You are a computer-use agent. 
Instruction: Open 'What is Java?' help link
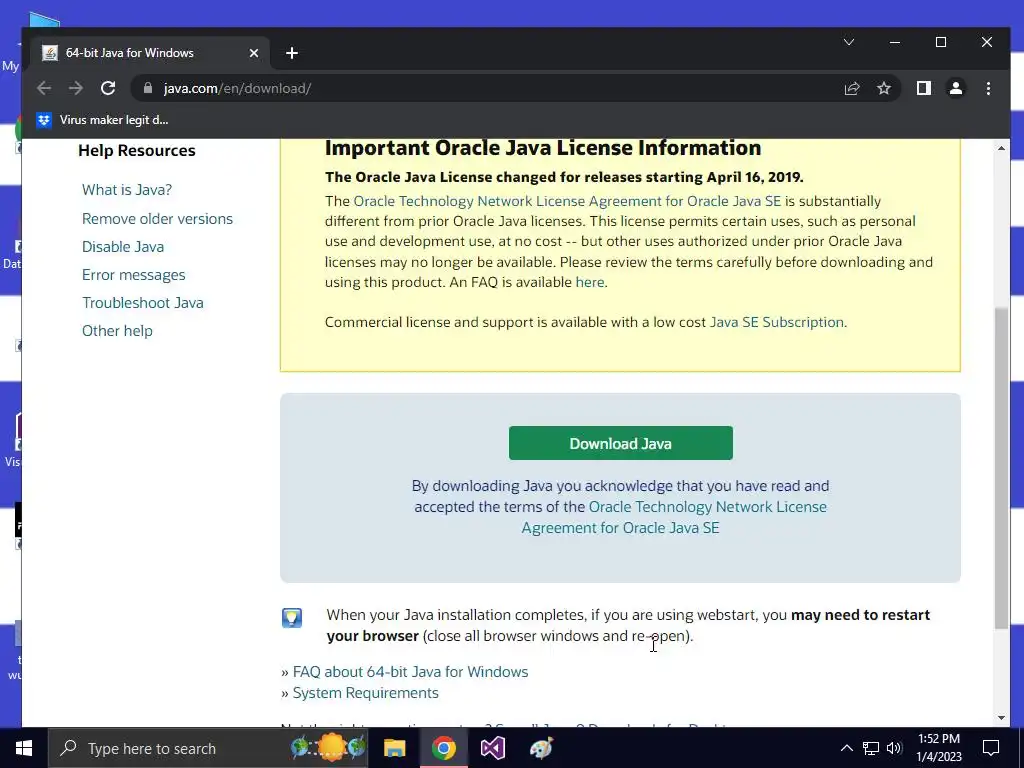click(127, 190)
